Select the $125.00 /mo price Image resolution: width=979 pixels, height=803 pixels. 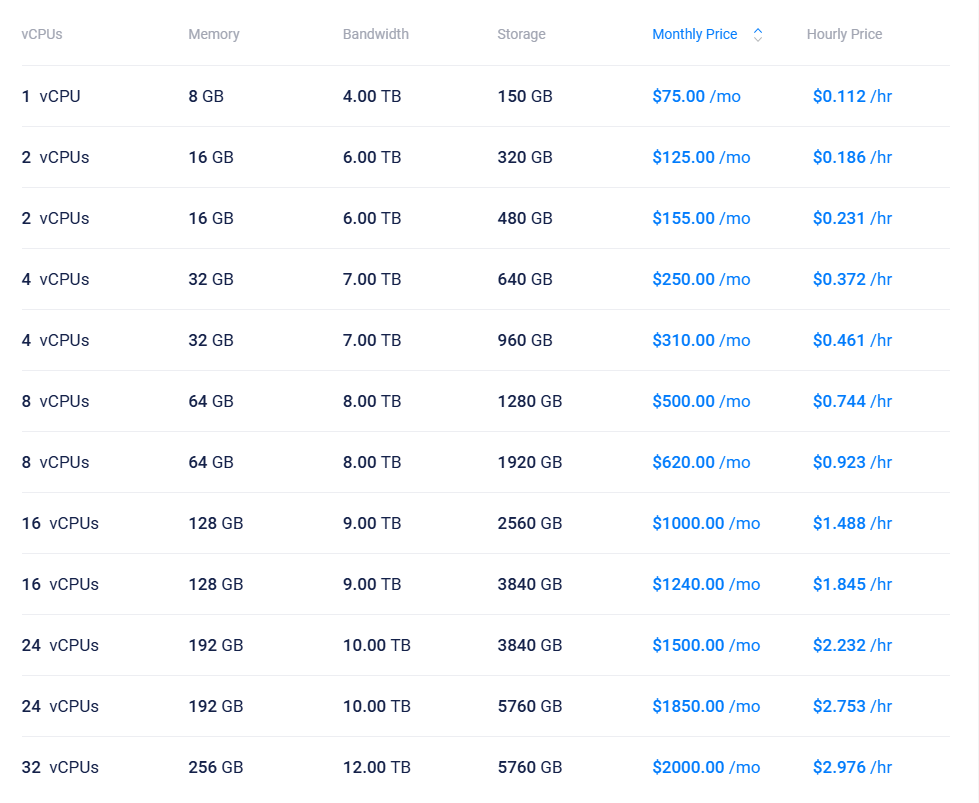(x=701, y=158)
